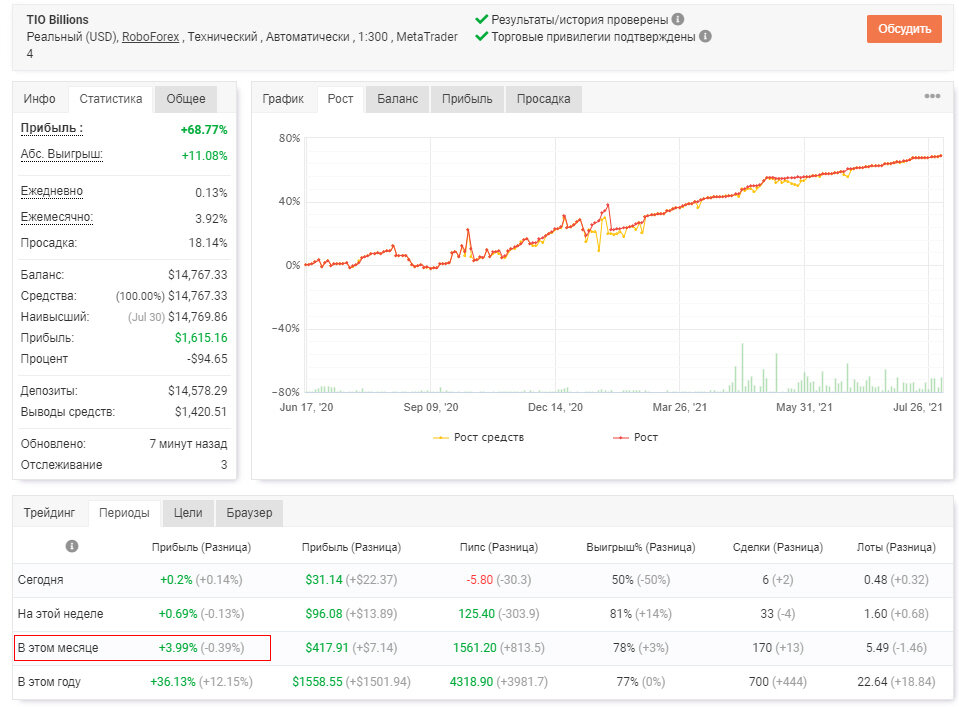Image resolution: width=959 pixels, height=707 pixels.
Task: Click the +36.13% yearly gain cell
Action: click(x=201, y=681)
